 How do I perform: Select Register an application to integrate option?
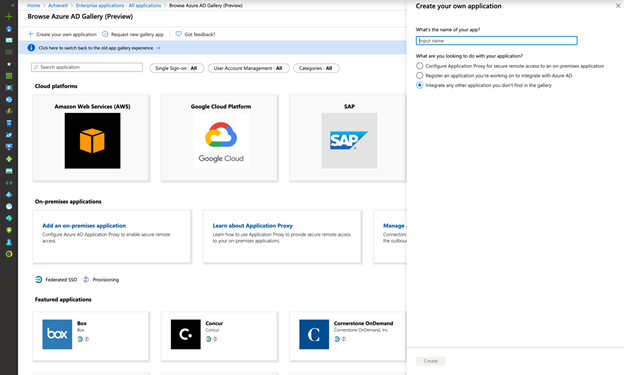tap(419, 75)
